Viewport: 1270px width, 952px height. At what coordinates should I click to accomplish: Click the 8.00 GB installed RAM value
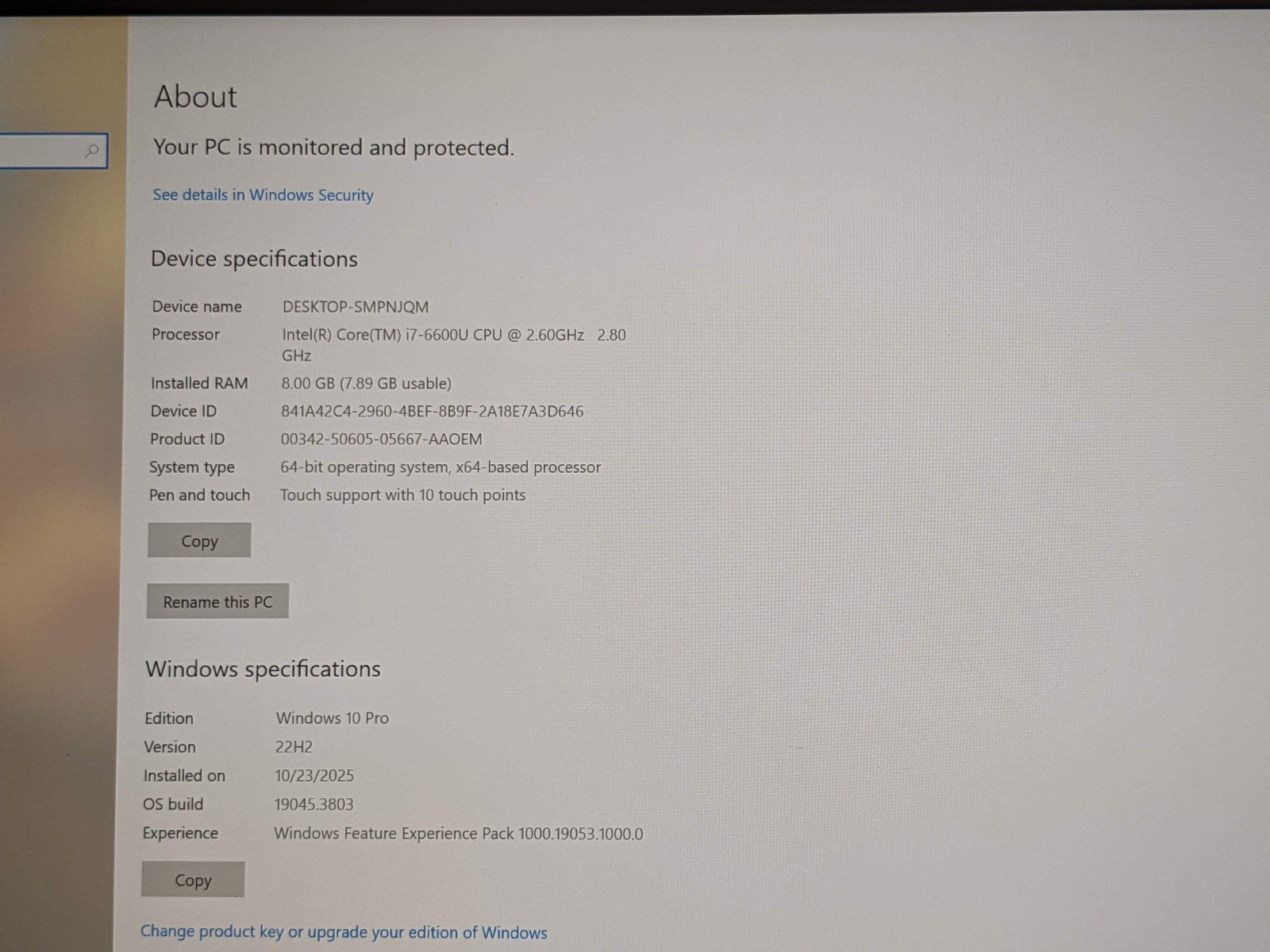pos(366,384)
